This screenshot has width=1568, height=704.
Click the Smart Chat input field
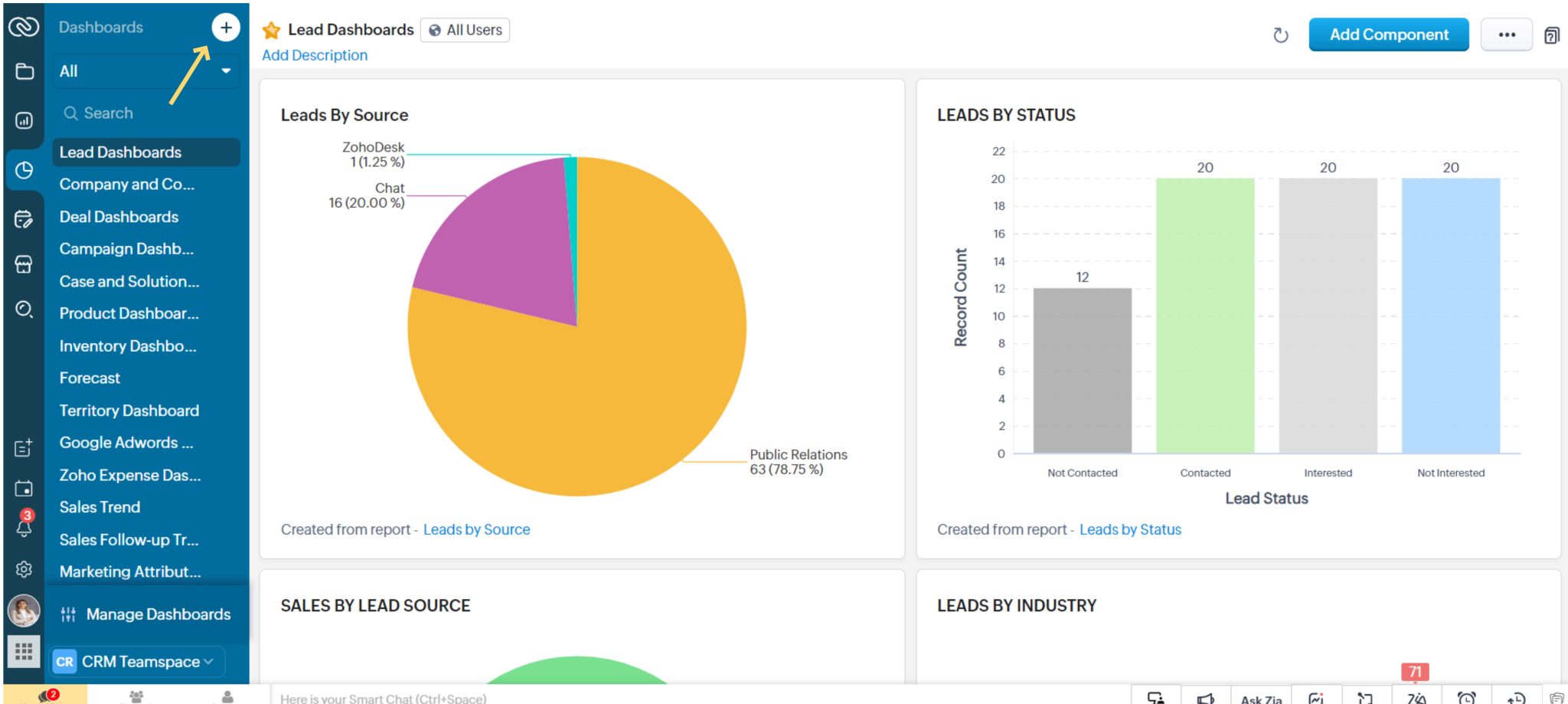459,698
